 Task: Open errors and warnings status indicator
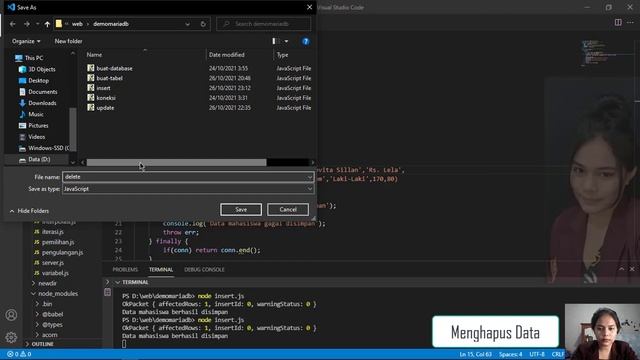19,354
